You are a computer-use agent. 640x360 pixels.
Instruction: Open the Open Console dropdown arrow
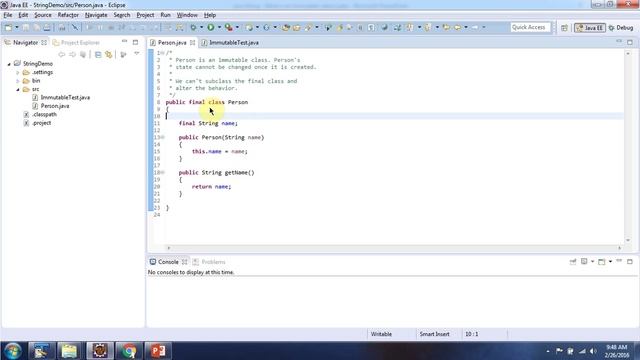coord(610,261)
